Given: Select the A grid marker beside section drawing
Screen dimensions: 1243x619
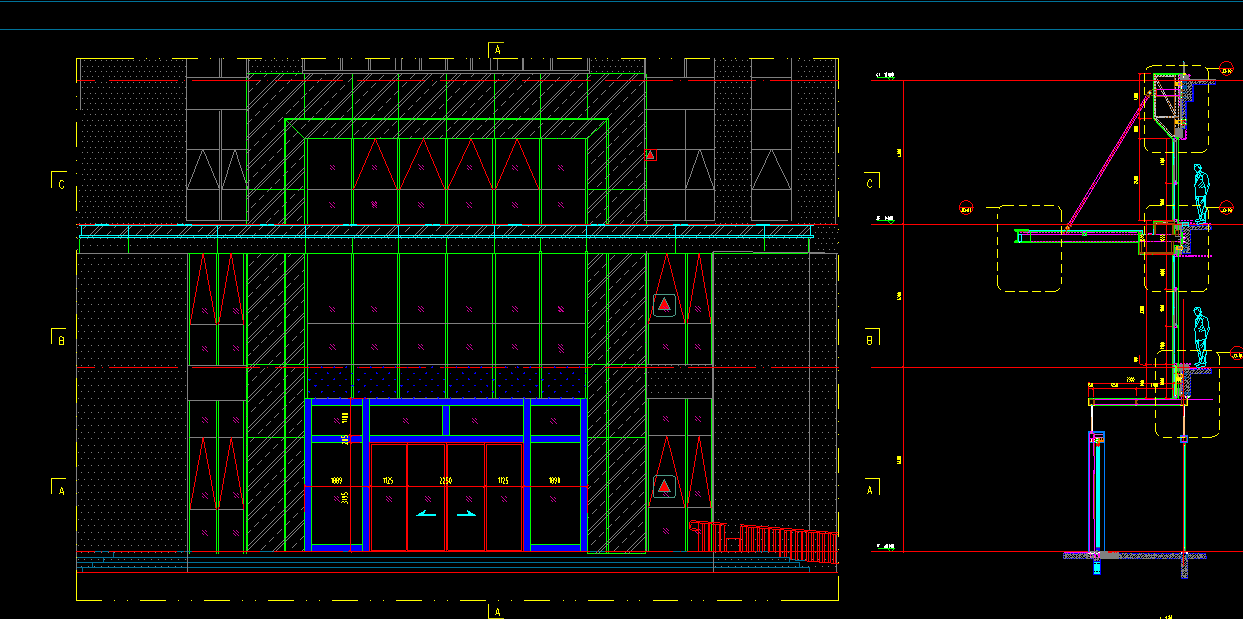Looking at the screenshot, I should 872,488.
